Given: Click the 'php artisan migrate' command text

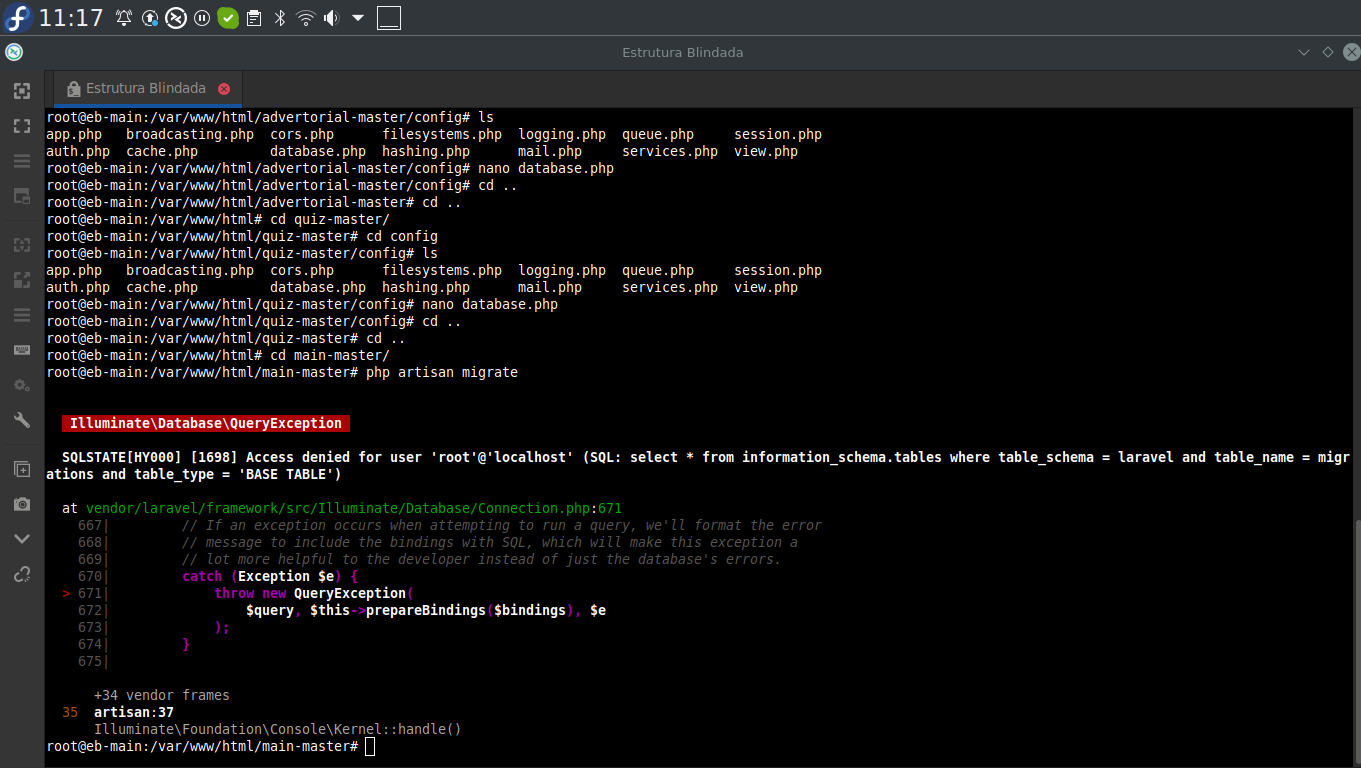Looking at the screenshot, I should (x=442, y=372).
